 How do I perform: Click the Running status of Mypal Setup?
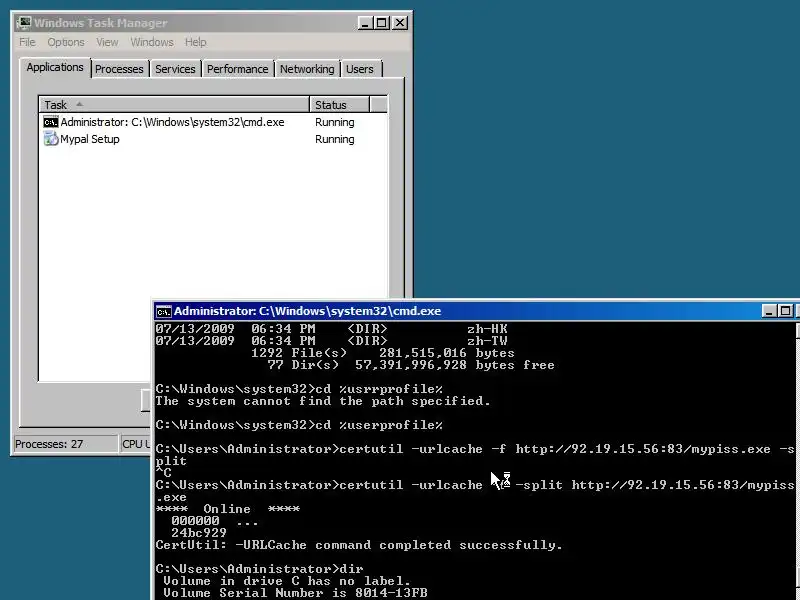[335, 139]
